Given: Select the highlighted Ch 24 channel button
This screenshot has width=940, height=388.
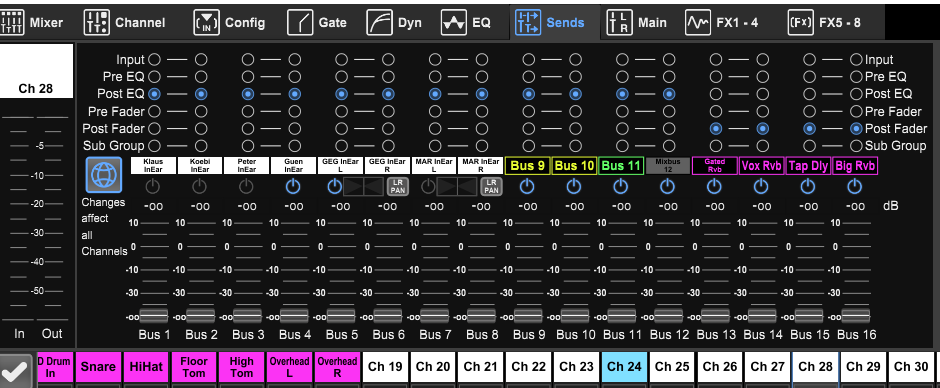Looking at the screenshot, I should [x=624, y=367].
